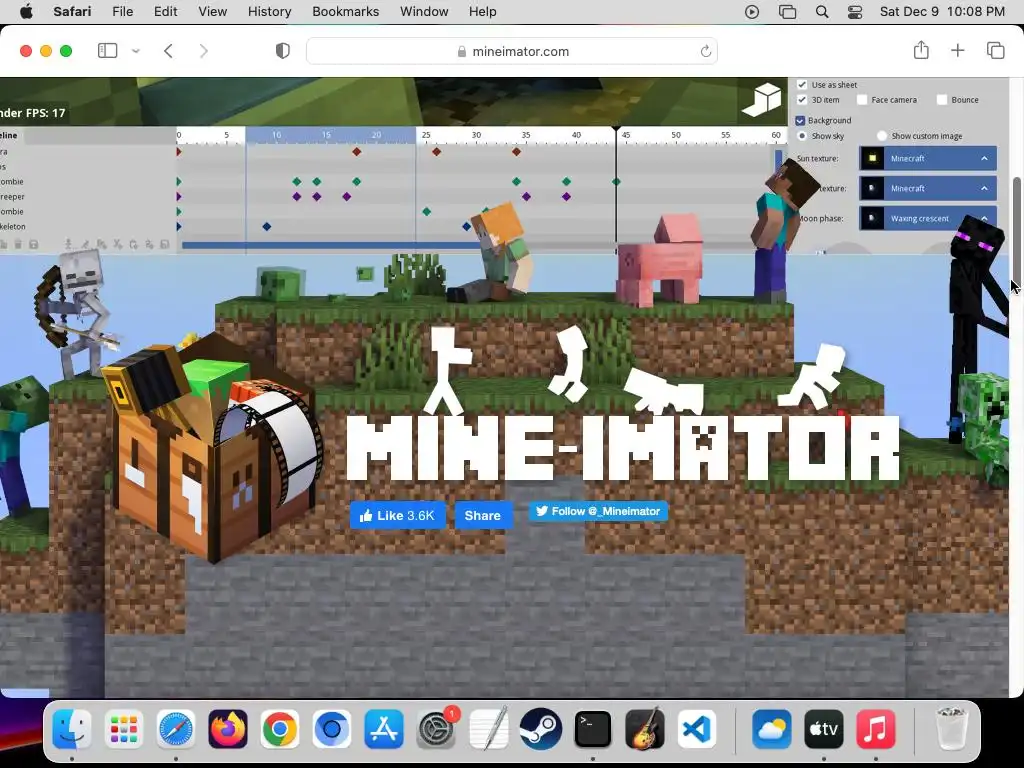Launch Firefox from the Dock
This screenshot has width=1024, height=768.
click(x=228, y=729)
